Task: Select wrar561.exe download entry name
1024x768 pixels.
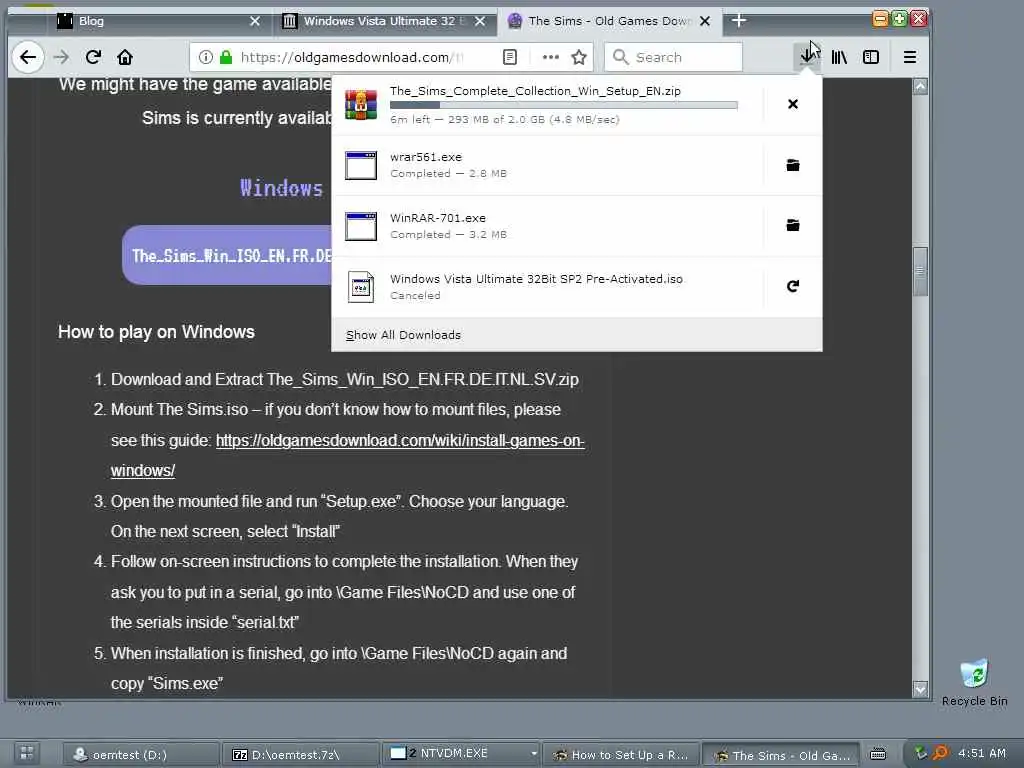Action: [426, 157]
